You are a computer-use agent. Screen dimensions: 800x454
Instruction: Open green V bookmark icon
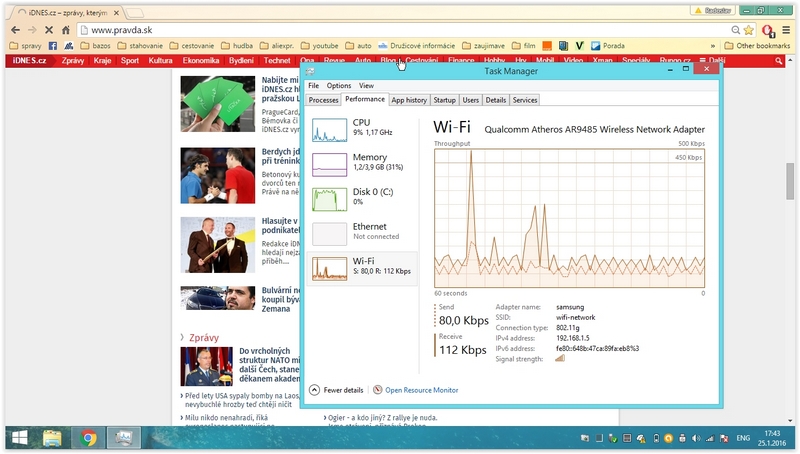(580, 46)
